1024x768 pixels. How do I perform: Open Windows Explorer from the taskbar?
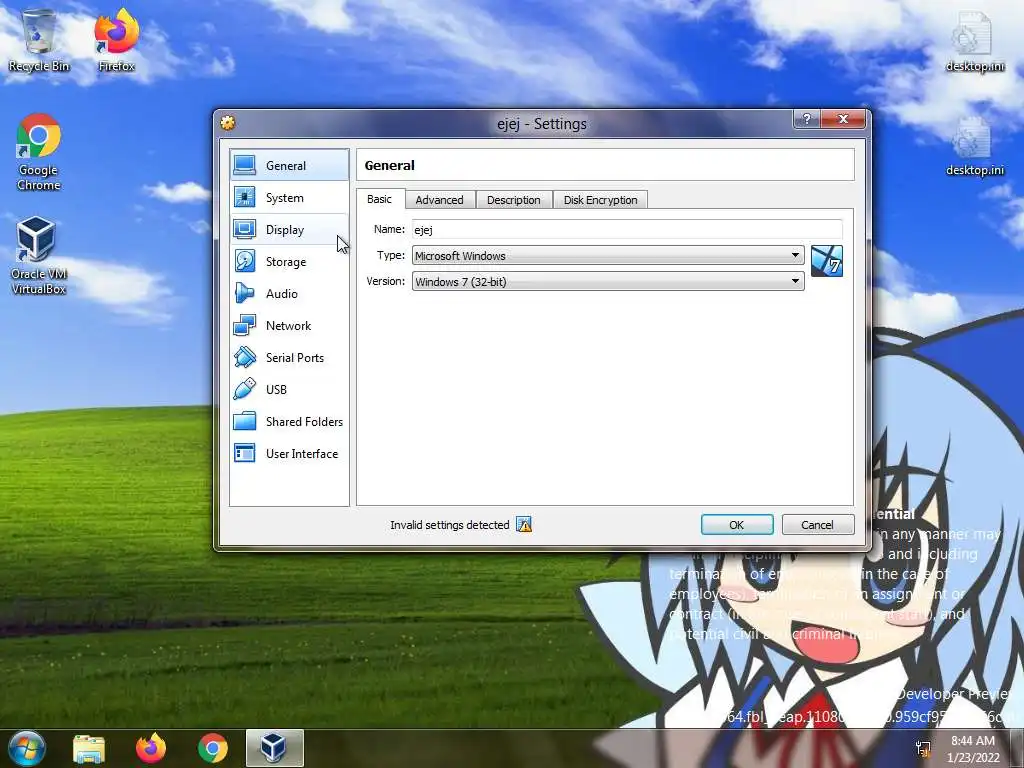tap(89, 748)
